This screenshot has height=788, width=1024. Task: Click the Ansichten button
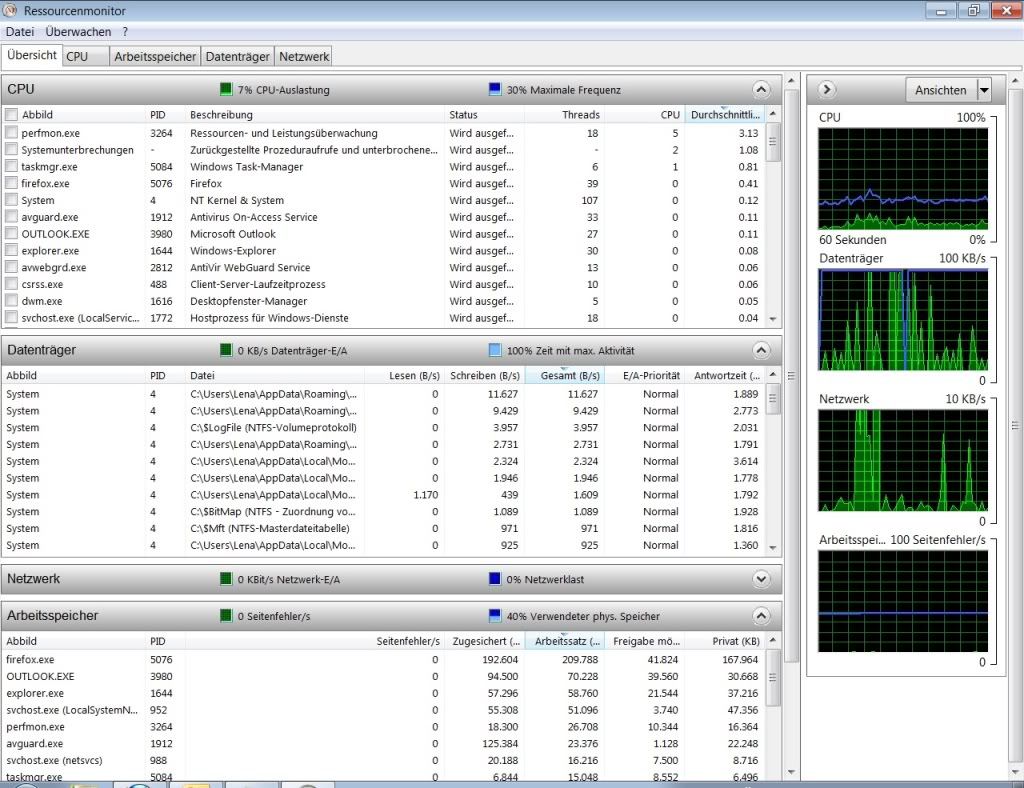940,90
